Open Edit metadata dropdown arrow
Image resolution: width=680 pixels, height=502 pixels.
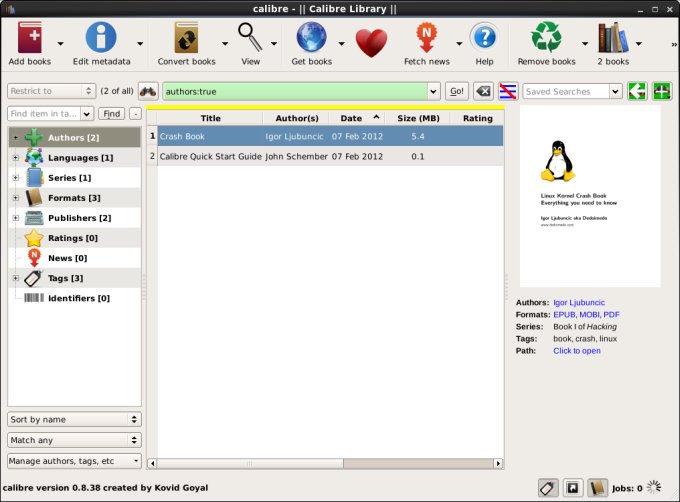(x=140, y=43)
